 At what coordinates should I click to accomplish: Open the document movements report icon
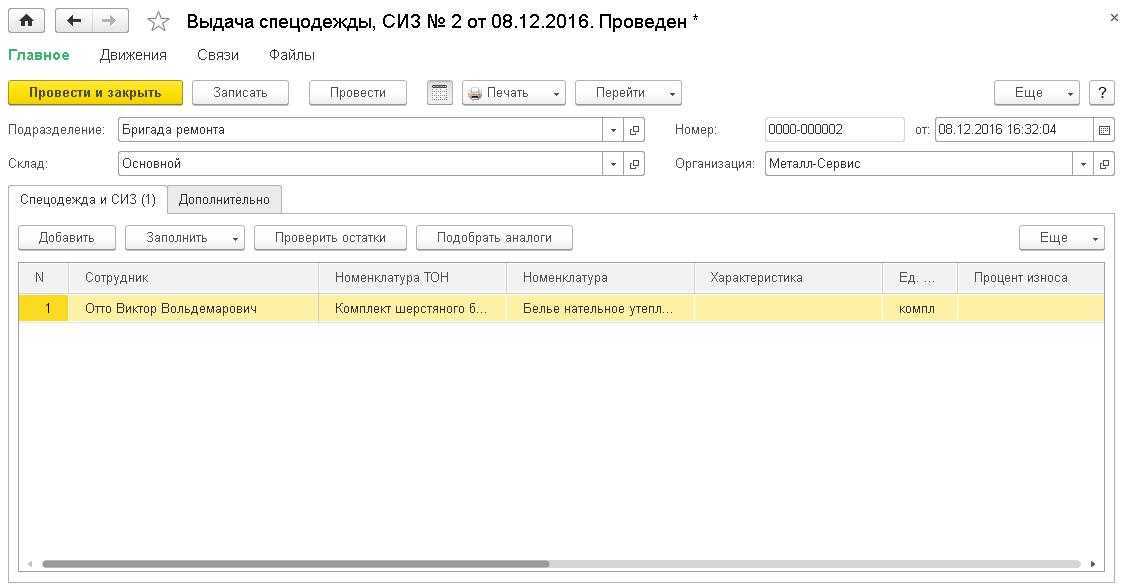pyautogui.click(x=440, y=93)
